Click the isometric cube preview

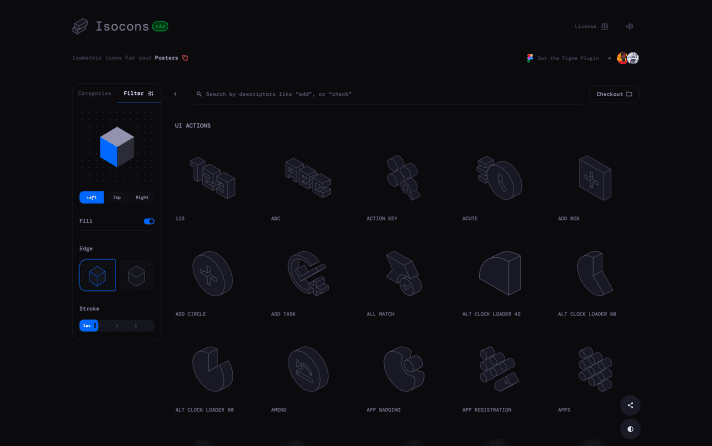tap(117, 147)
